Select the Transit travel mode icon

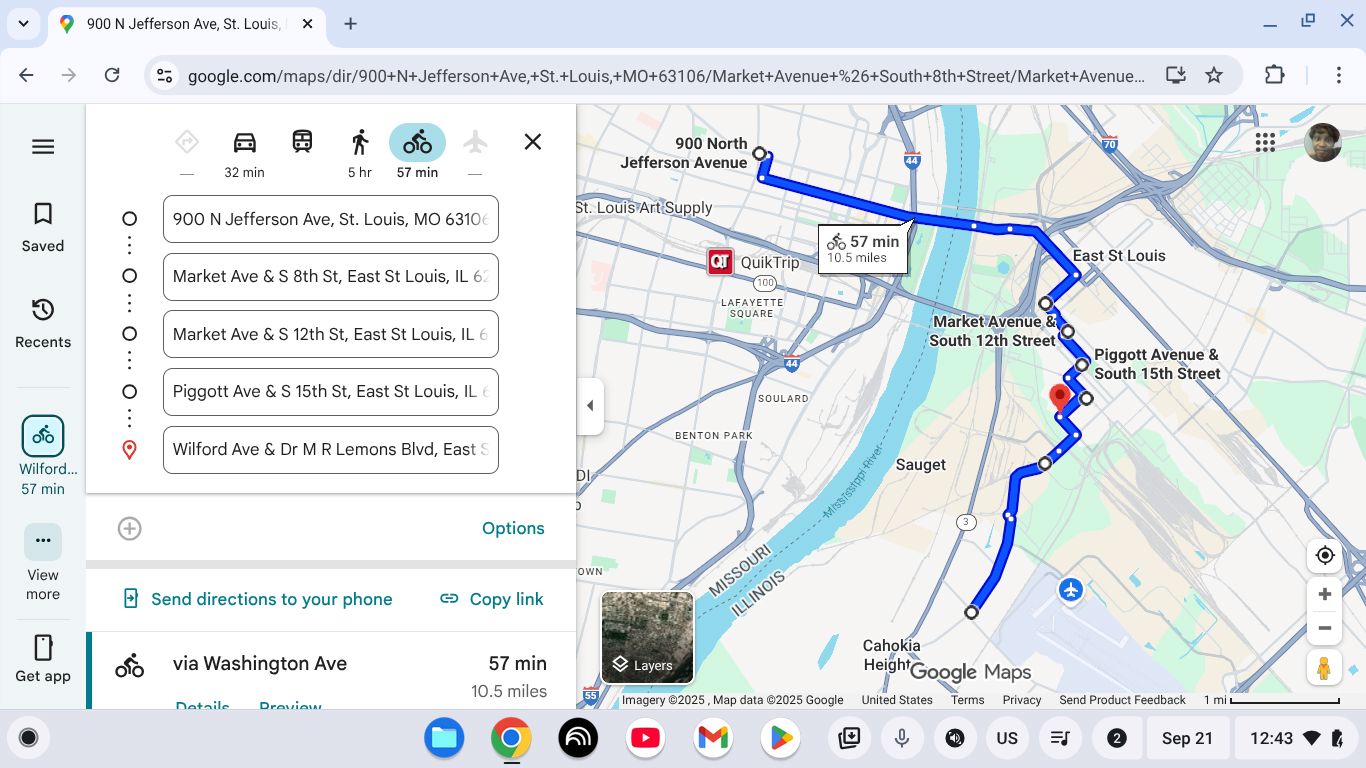tap(302, 142)
